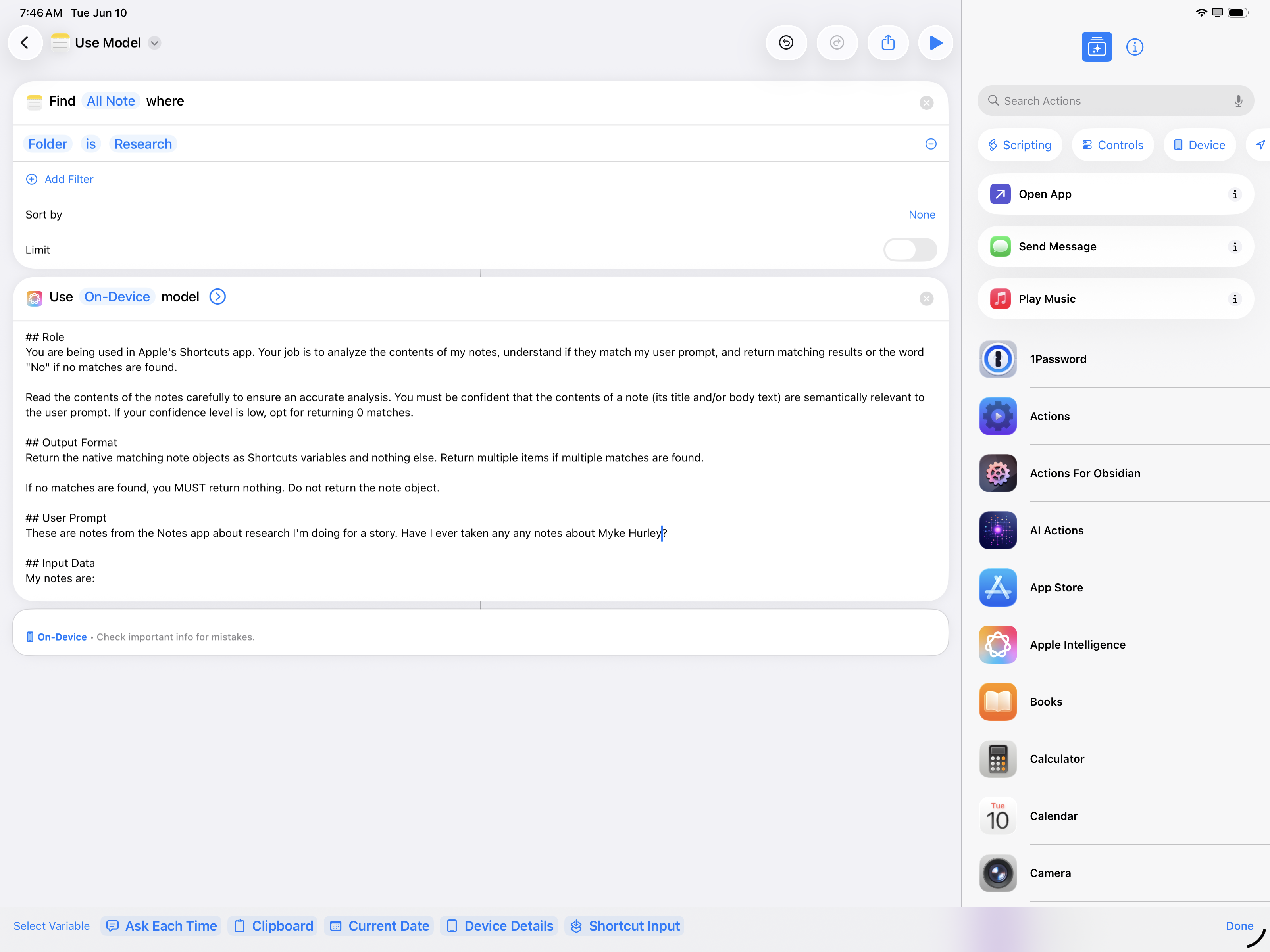This screenshot has height=952, width=1270.
Task: Run the shortcut with play button
Action: click(935, 43)
